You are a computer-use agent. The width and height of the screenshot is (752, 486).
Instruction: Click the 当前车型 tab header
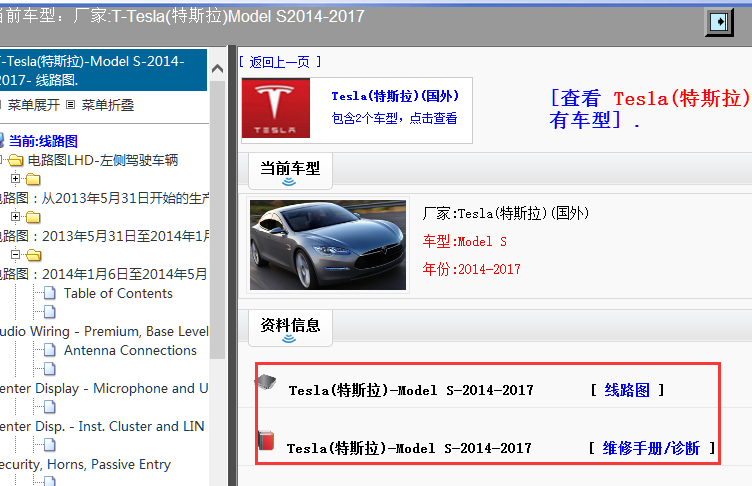290,172
